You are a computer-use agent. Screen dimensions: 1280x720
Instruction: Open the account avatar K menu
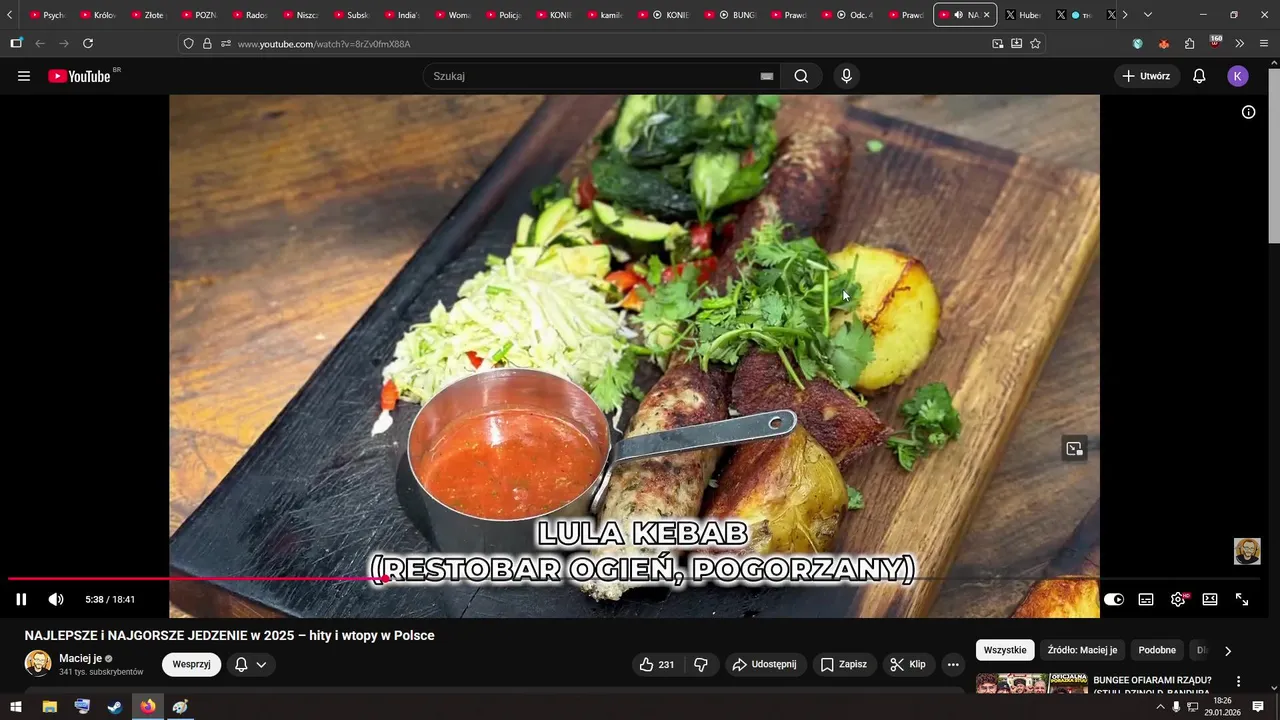(x=1238, y=76)
